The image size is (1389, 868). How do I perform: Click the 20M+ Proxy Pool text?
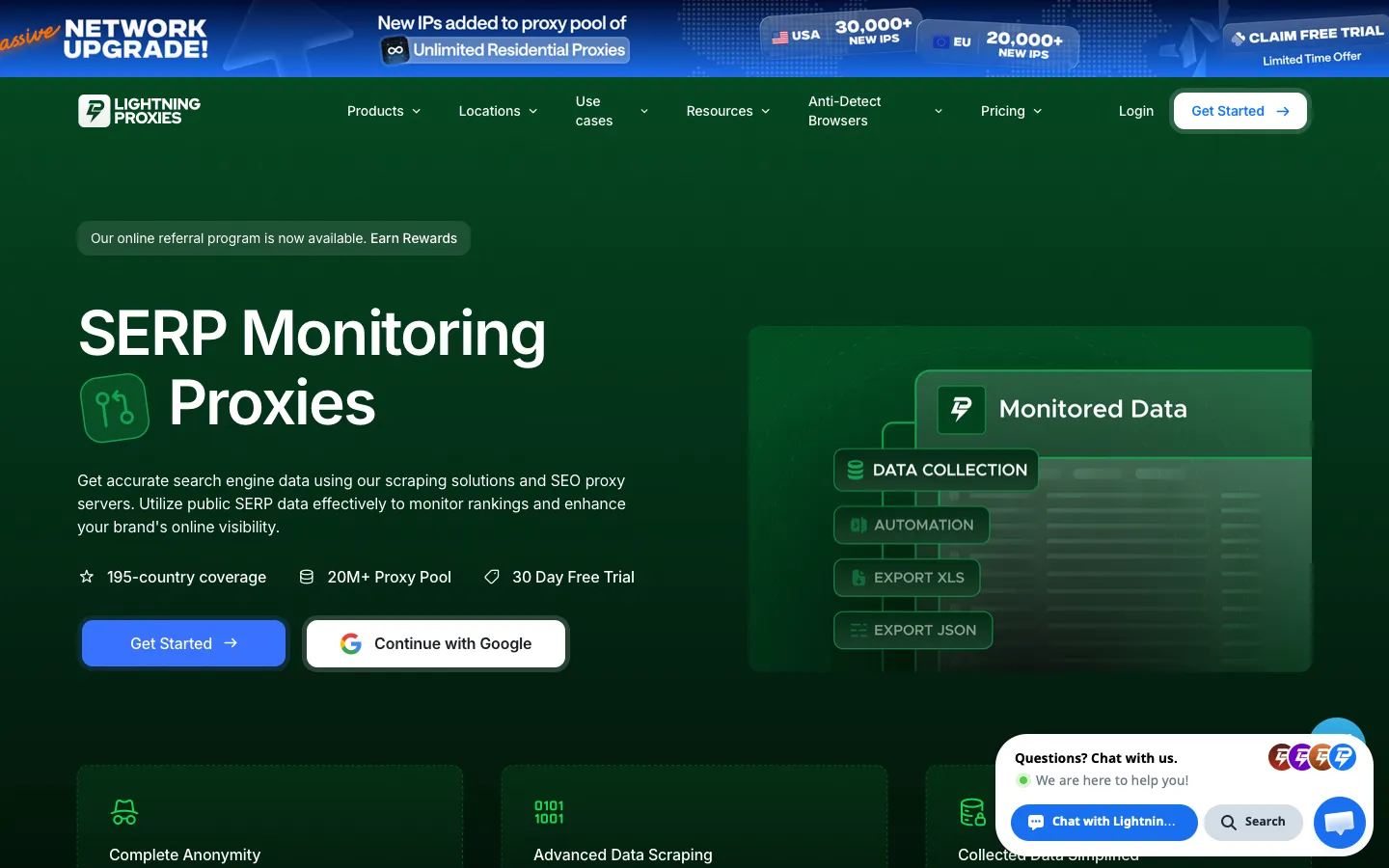[389, 577]
